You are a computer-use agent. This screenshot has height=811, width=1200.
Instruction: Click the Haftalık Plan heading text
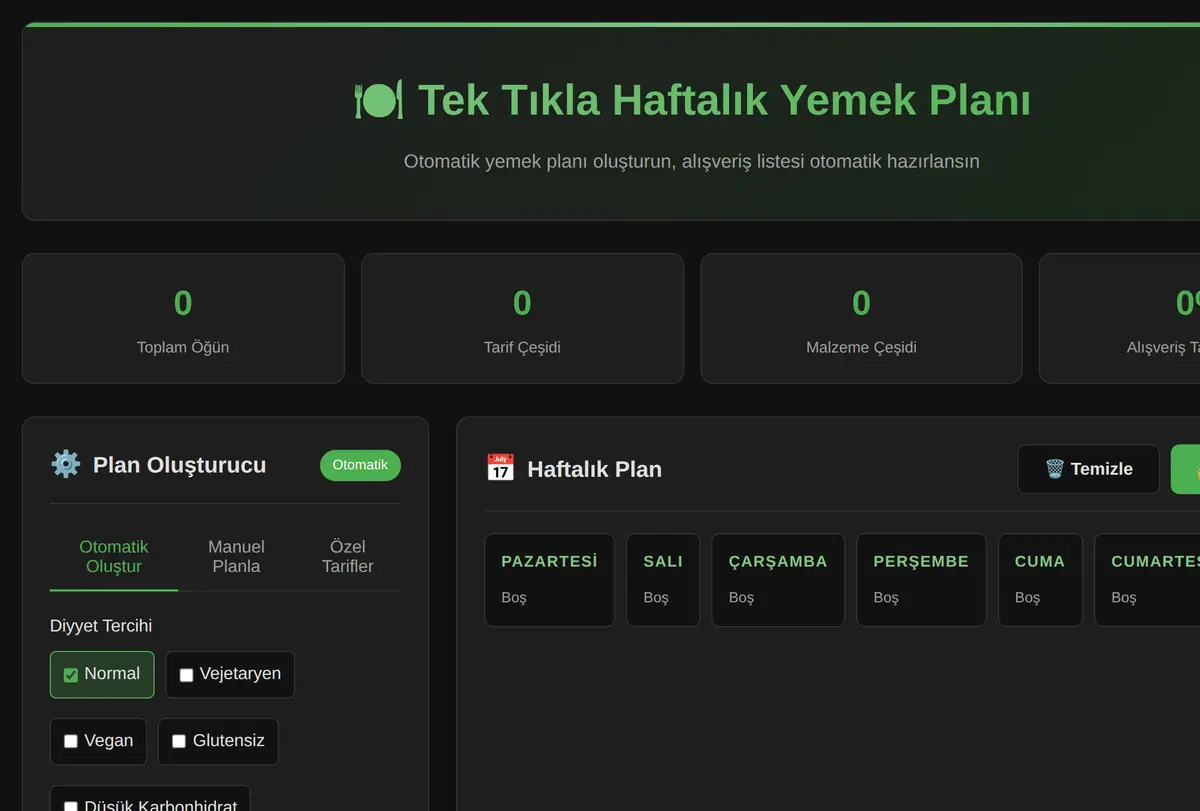click(594, 469)
